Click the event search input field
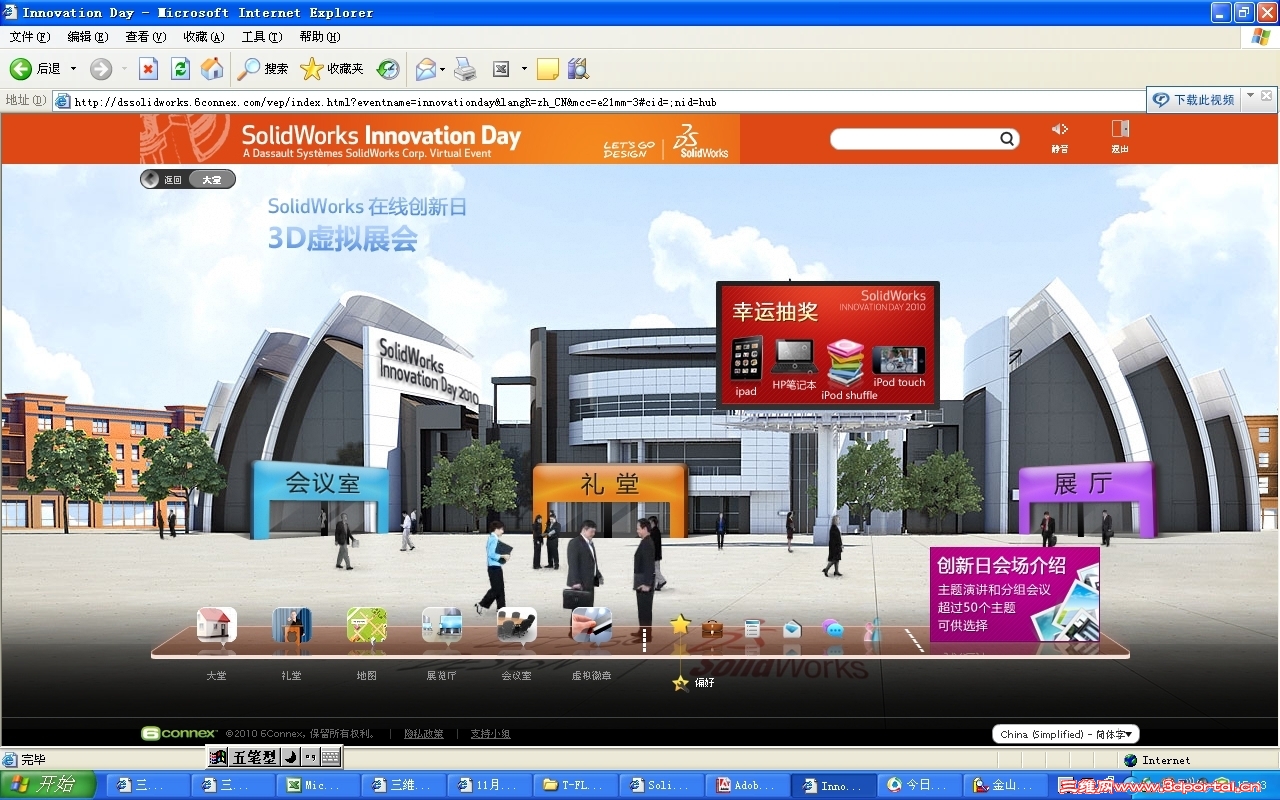1280x800 pixels. [x=915, y=139]
